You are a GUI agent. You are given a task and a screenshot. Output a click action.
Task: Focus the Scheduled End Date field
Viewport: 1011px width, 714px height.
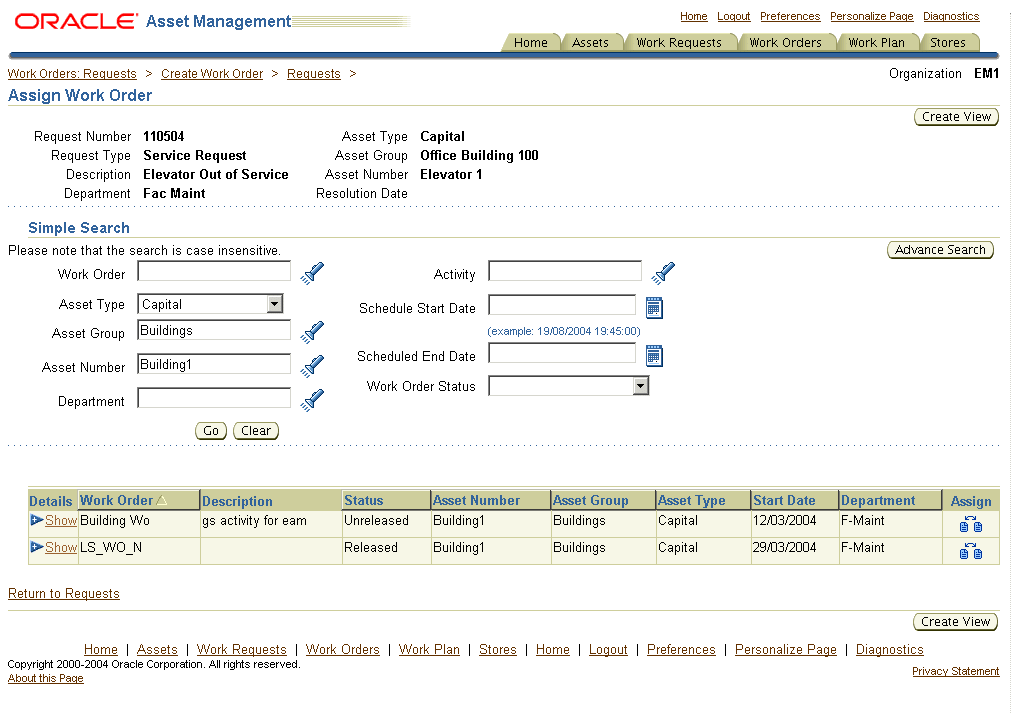click(562, 353)
